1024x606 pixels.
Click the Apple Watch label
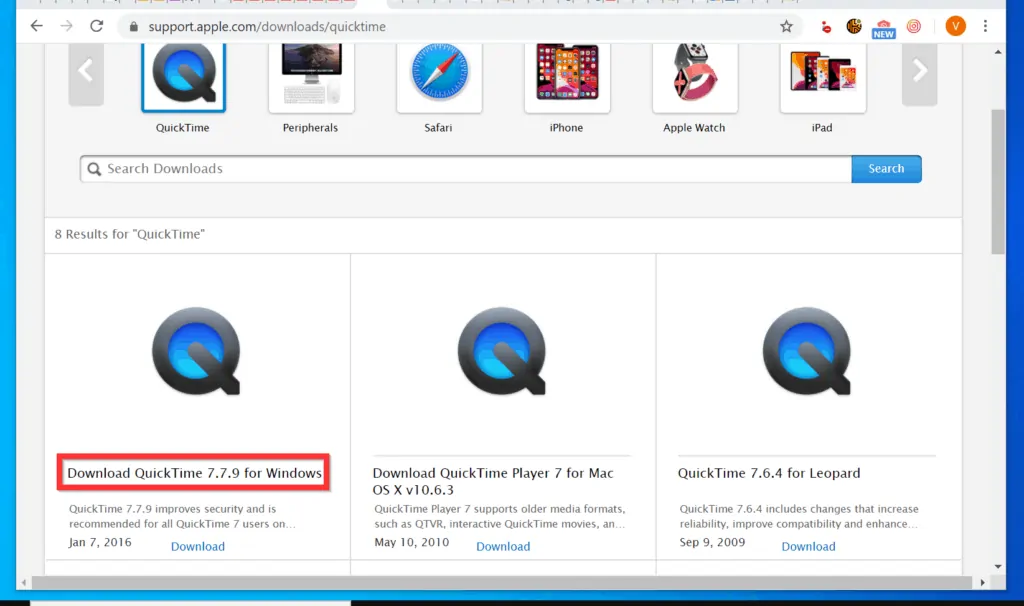pos(694,128)
